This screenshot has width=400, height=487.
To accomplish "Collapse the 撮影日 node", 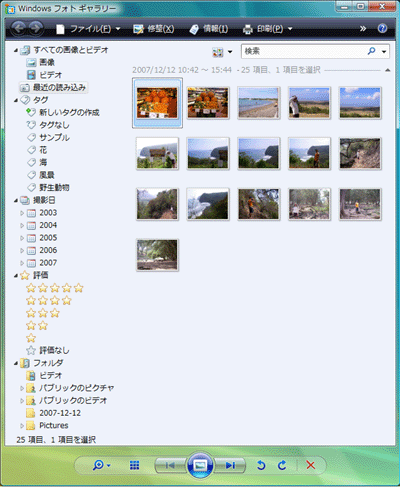I will point(16,200).
